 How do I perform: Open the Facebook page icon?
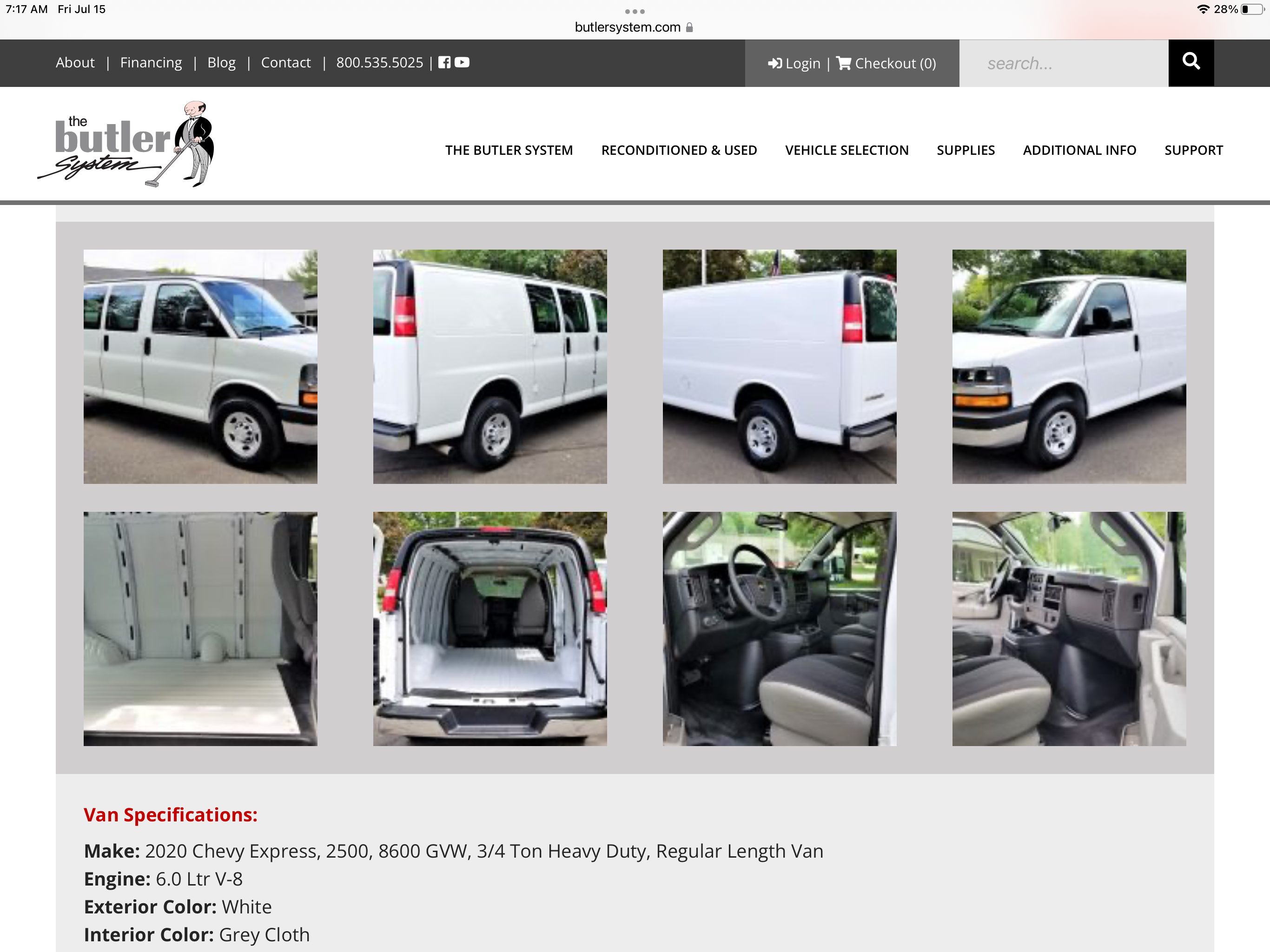click(444, 62)
